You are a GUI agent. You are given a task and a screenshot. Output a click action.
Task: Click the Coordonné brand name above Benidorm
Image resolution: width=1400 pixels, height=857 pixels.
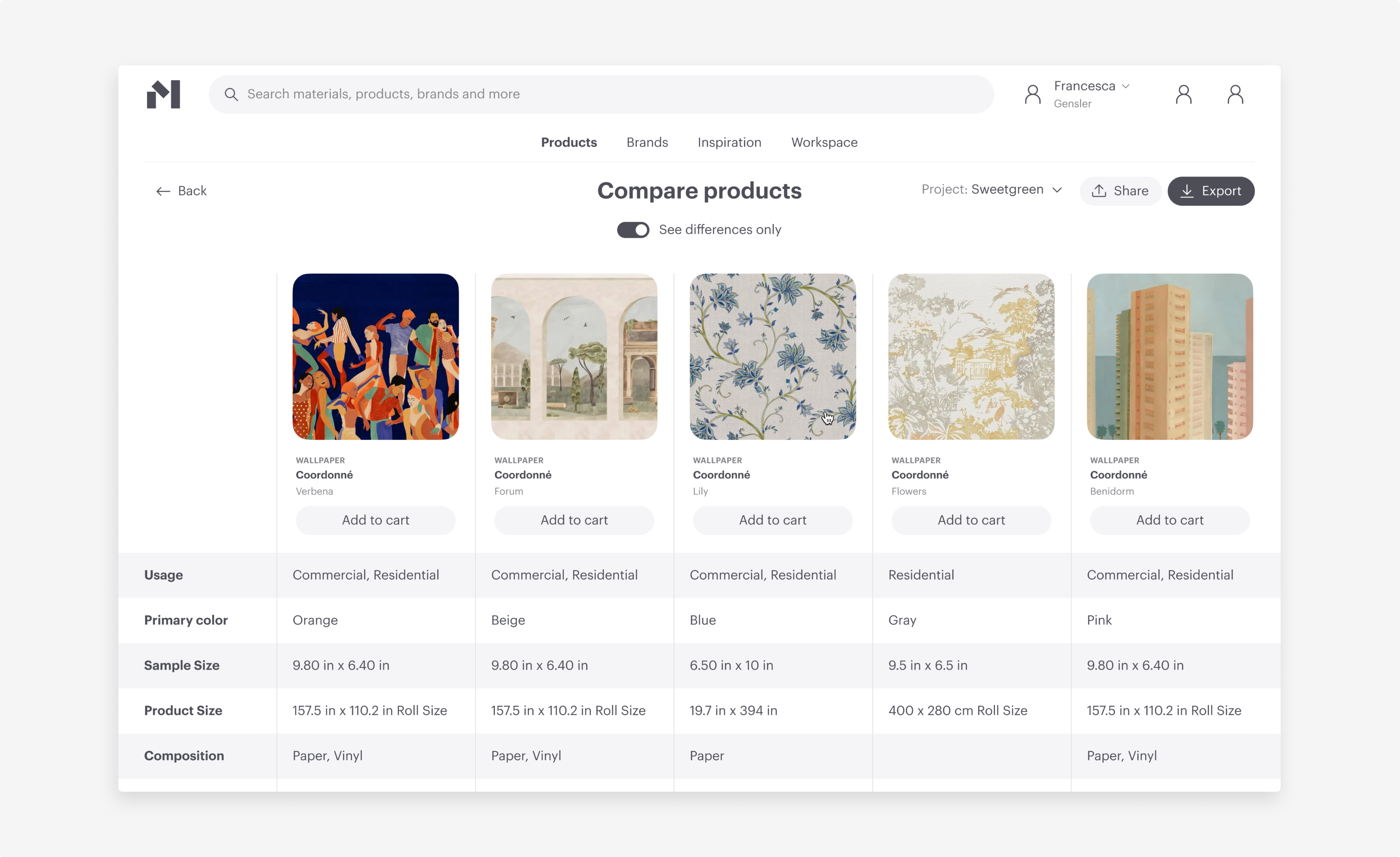[x=1119, y=475]
